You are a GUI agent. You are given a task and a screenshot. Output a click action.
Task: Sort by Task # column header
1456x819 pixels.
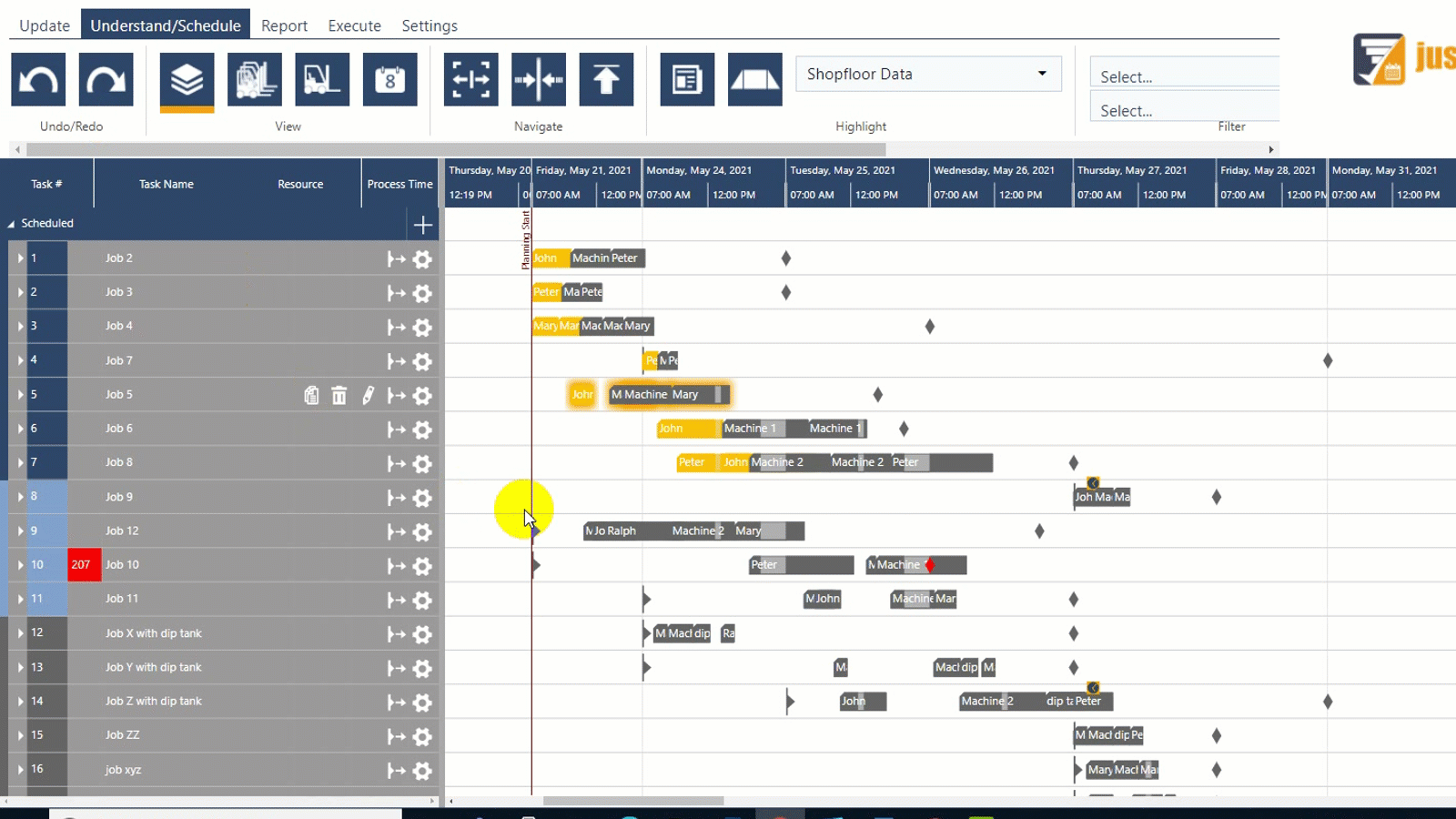point(46,184)
